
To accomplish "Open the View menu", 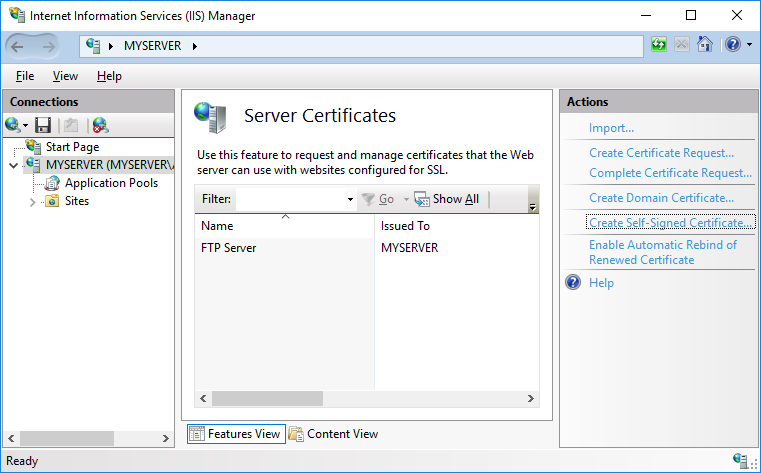I will point(65,76).
